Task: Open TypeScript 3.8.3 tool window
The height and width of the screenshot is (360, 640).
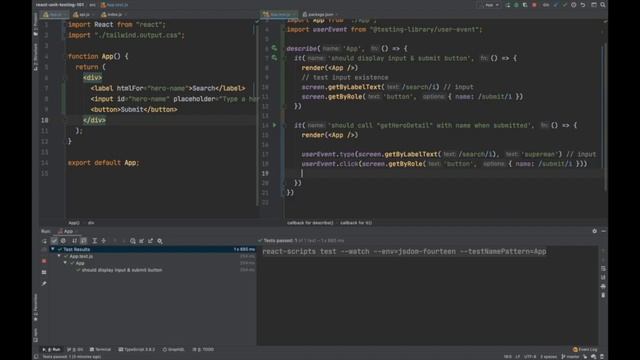Action: click(x=137, y=349)
